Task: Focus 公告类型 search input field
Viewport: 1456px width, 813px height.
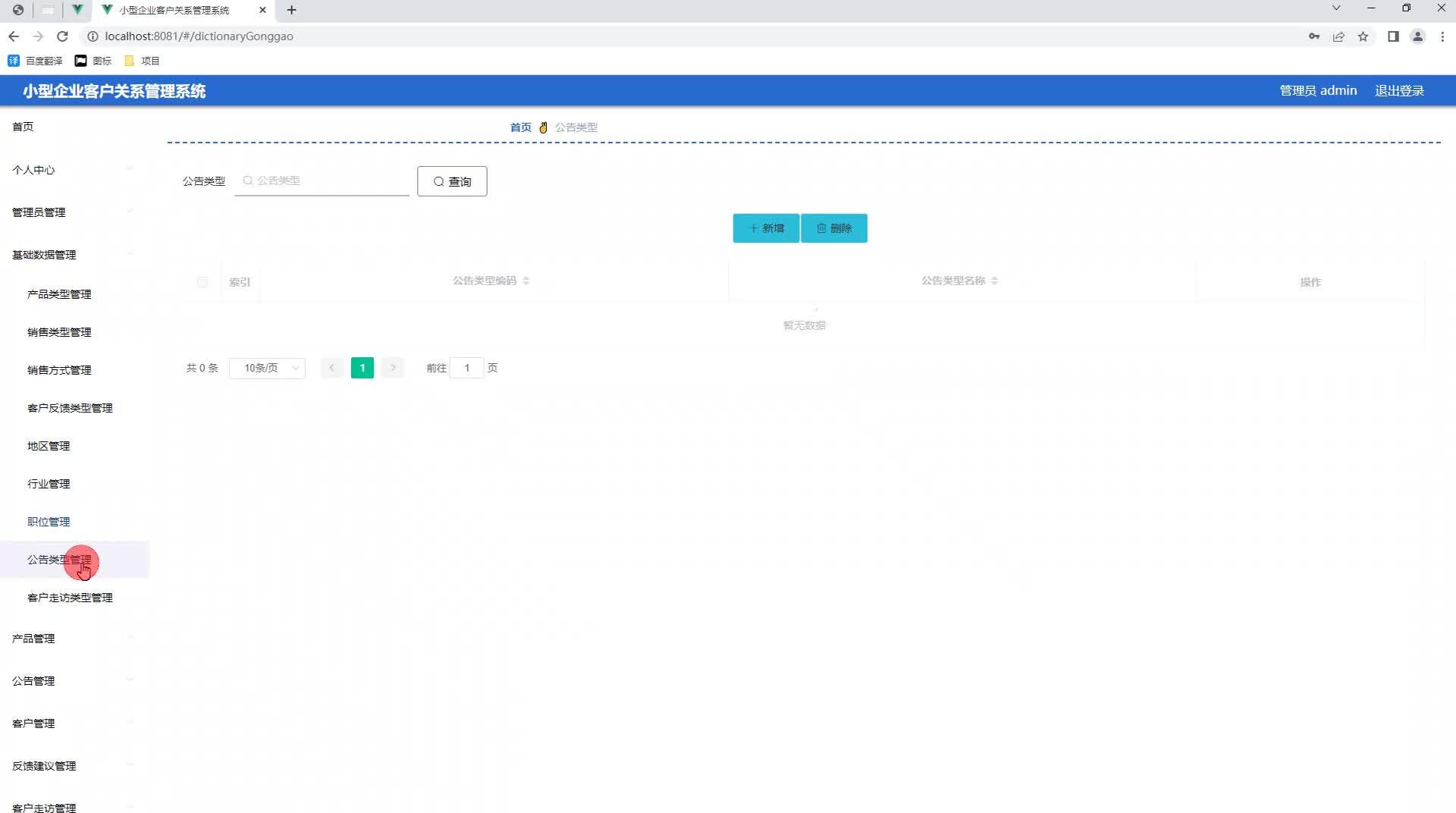Action: (x=322, y=180)
